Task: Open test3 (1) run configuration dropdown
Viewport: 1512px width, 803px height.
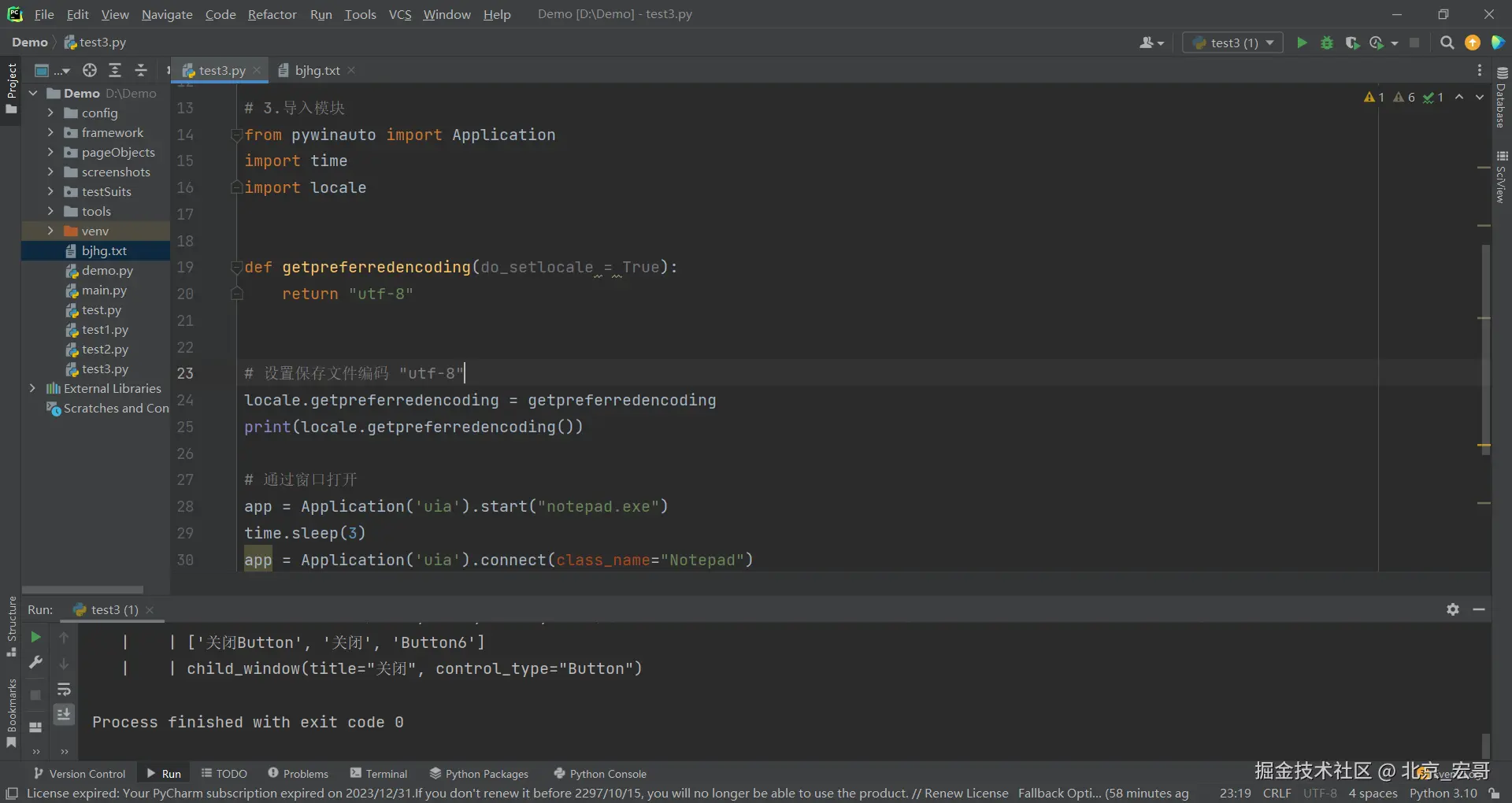Action: [x=1233, y=43]
